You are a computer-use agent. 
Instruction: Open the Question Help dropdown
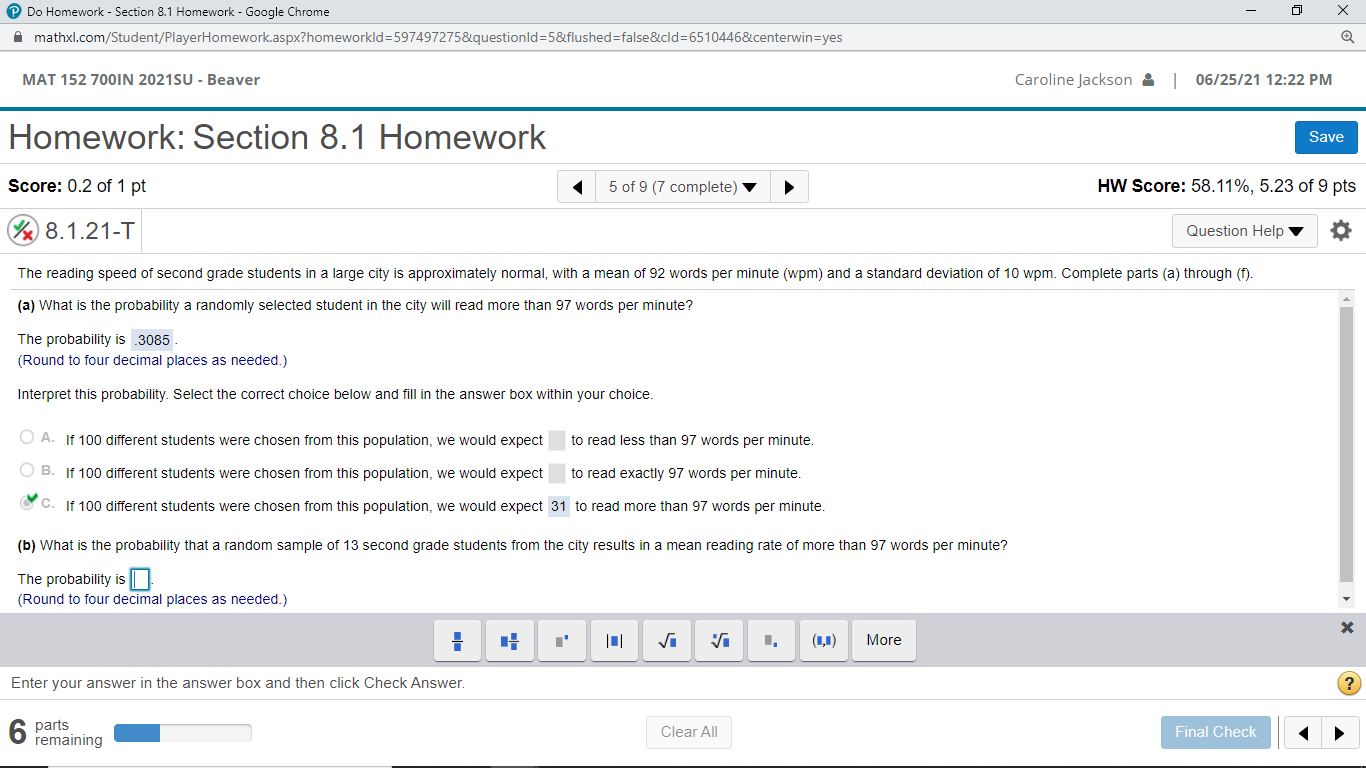[x=1245, y=231]
